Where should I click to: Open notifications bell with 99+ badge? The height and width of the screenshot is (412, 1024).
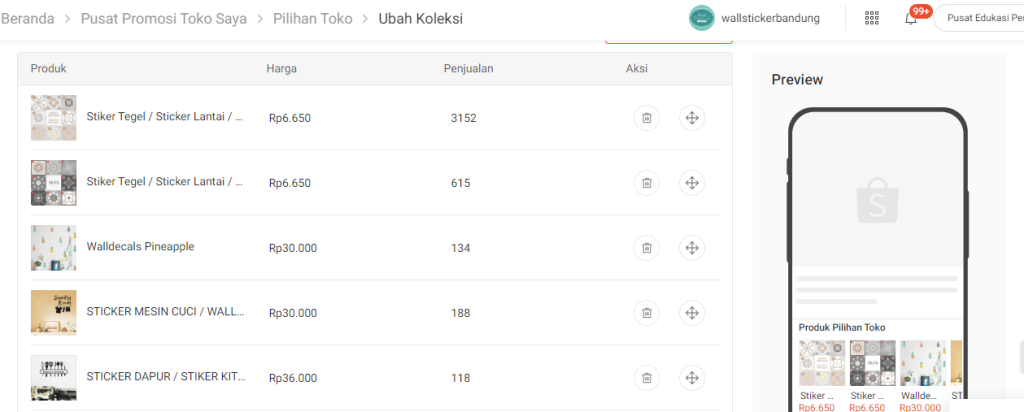click(911, 18)
